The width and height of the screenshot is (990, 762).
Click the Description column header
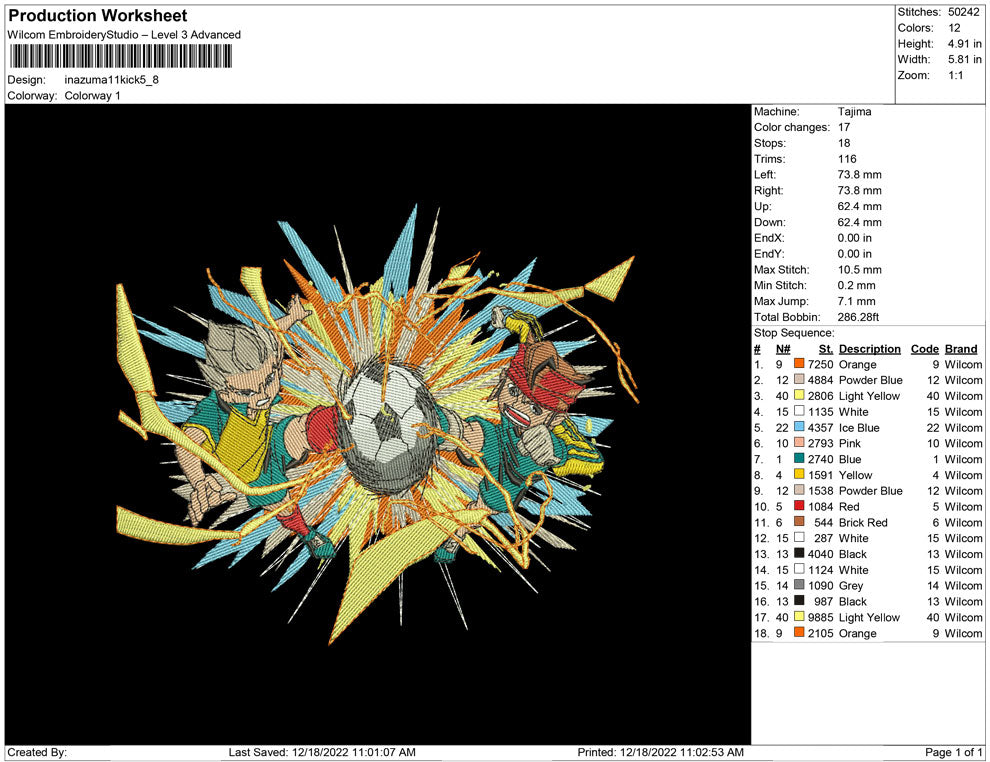tap(869, 349)
